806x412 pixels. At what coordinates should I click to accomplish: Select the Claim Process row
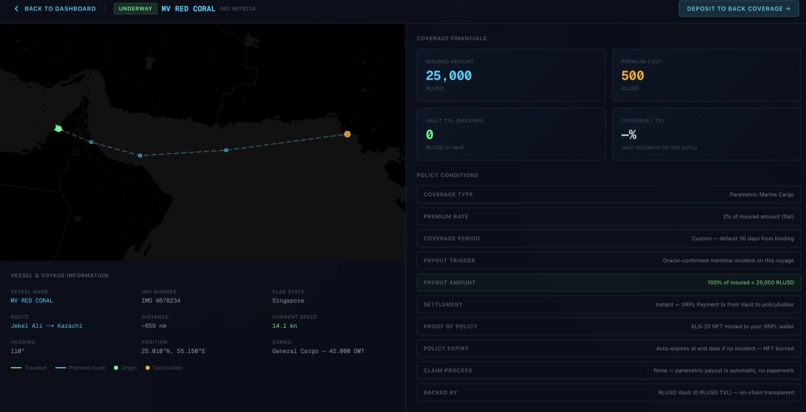[609, 370]
